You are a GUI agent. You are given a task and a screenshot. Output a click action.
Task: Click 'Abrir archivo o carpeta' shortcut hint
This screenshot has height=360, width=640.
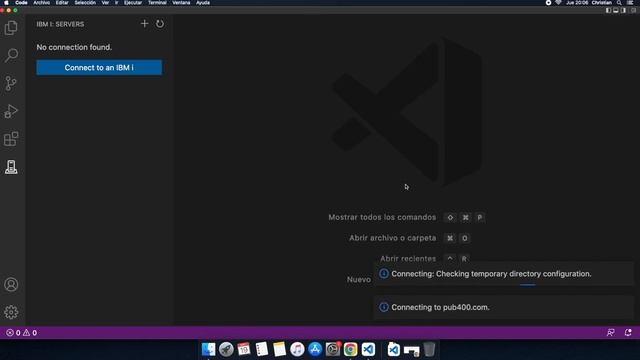click(x=393, y=238)
